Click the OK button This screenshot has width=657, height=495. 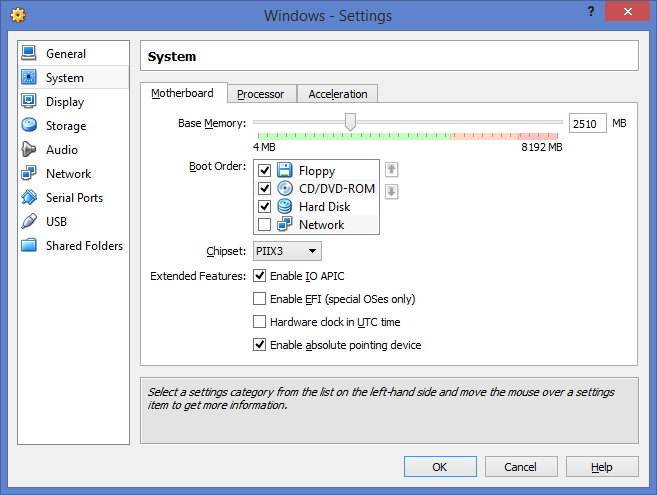tap(440, 466)
